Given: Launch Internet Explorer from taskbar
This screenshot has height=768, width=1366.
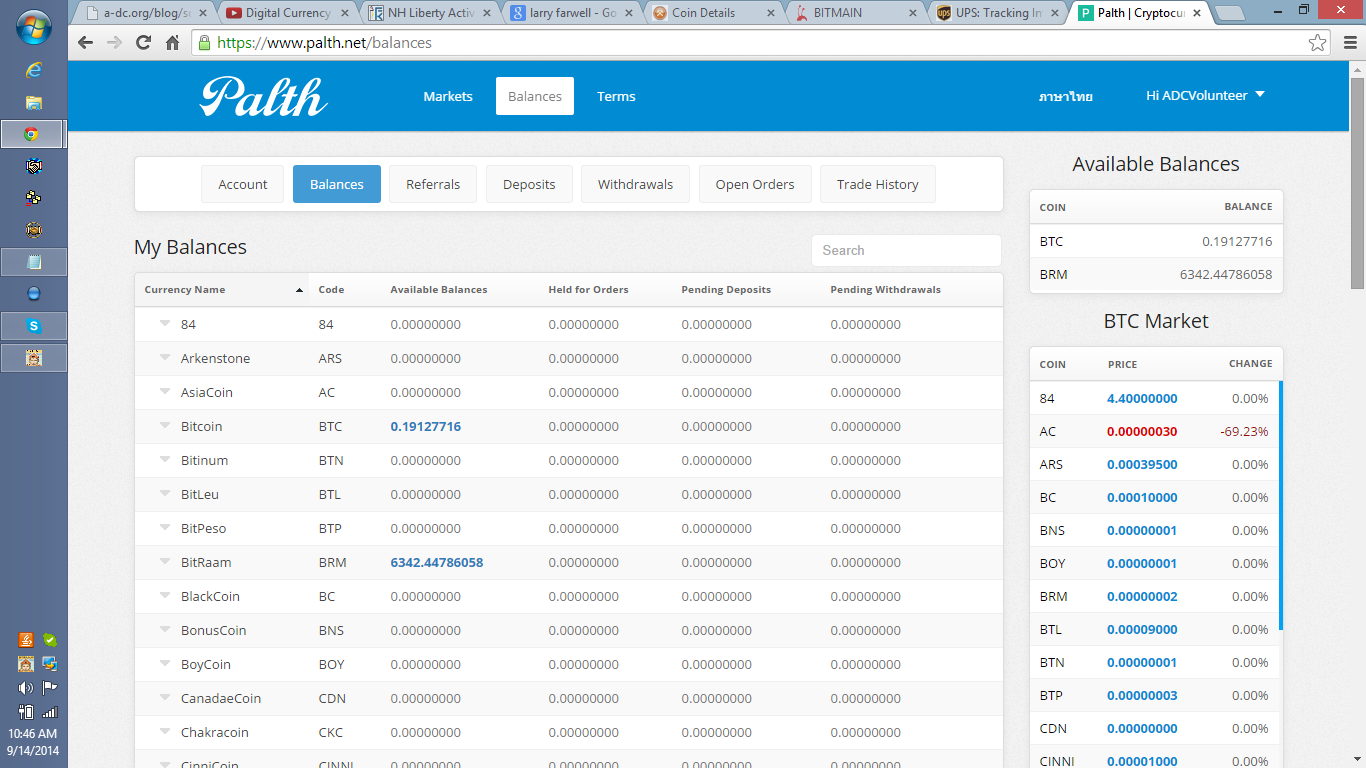Looking at the screenshot, I should click(x=34, y=70).
